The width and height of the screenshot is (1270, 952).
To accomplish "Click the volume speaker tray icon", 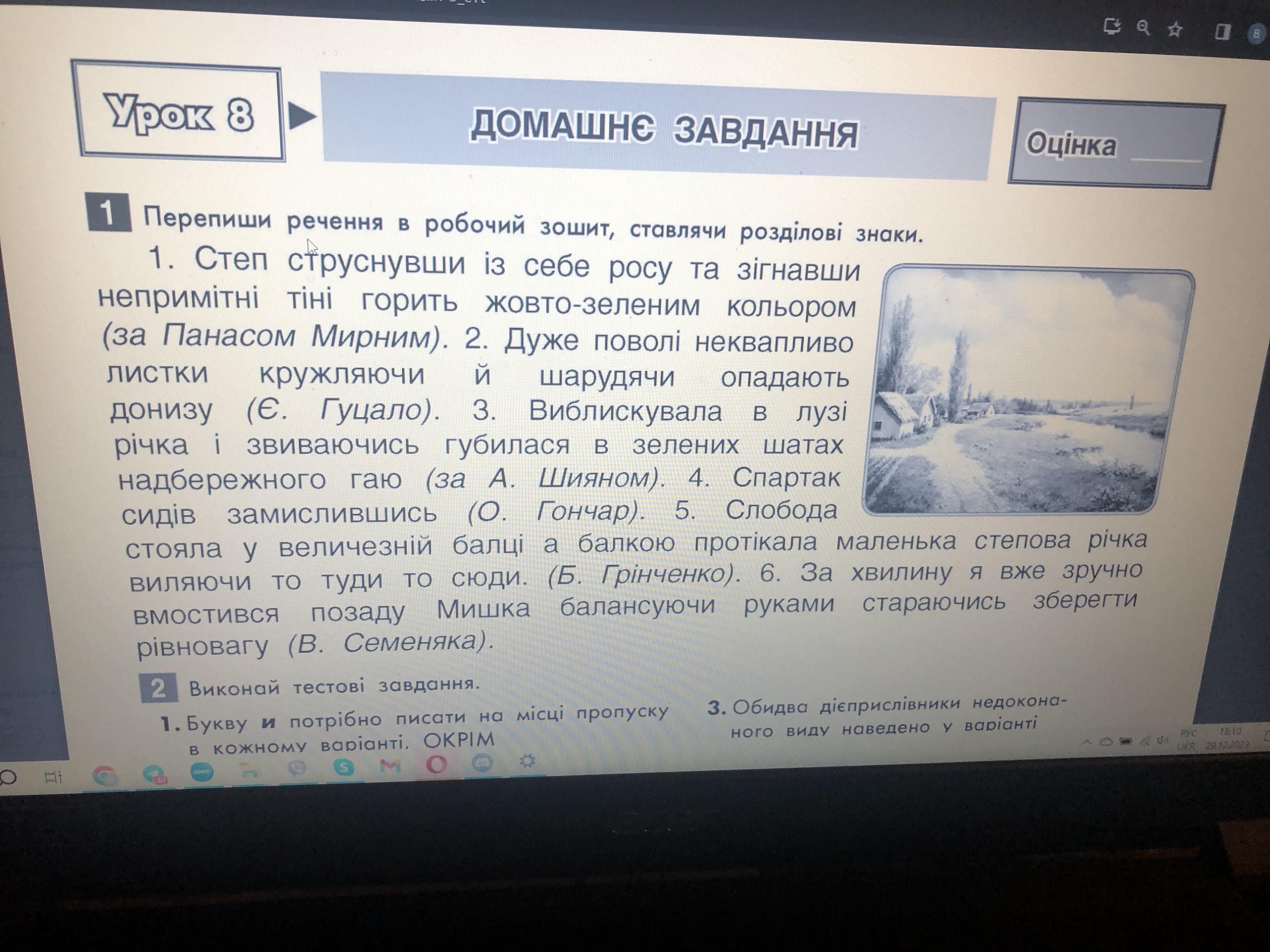I will 1162,740.
